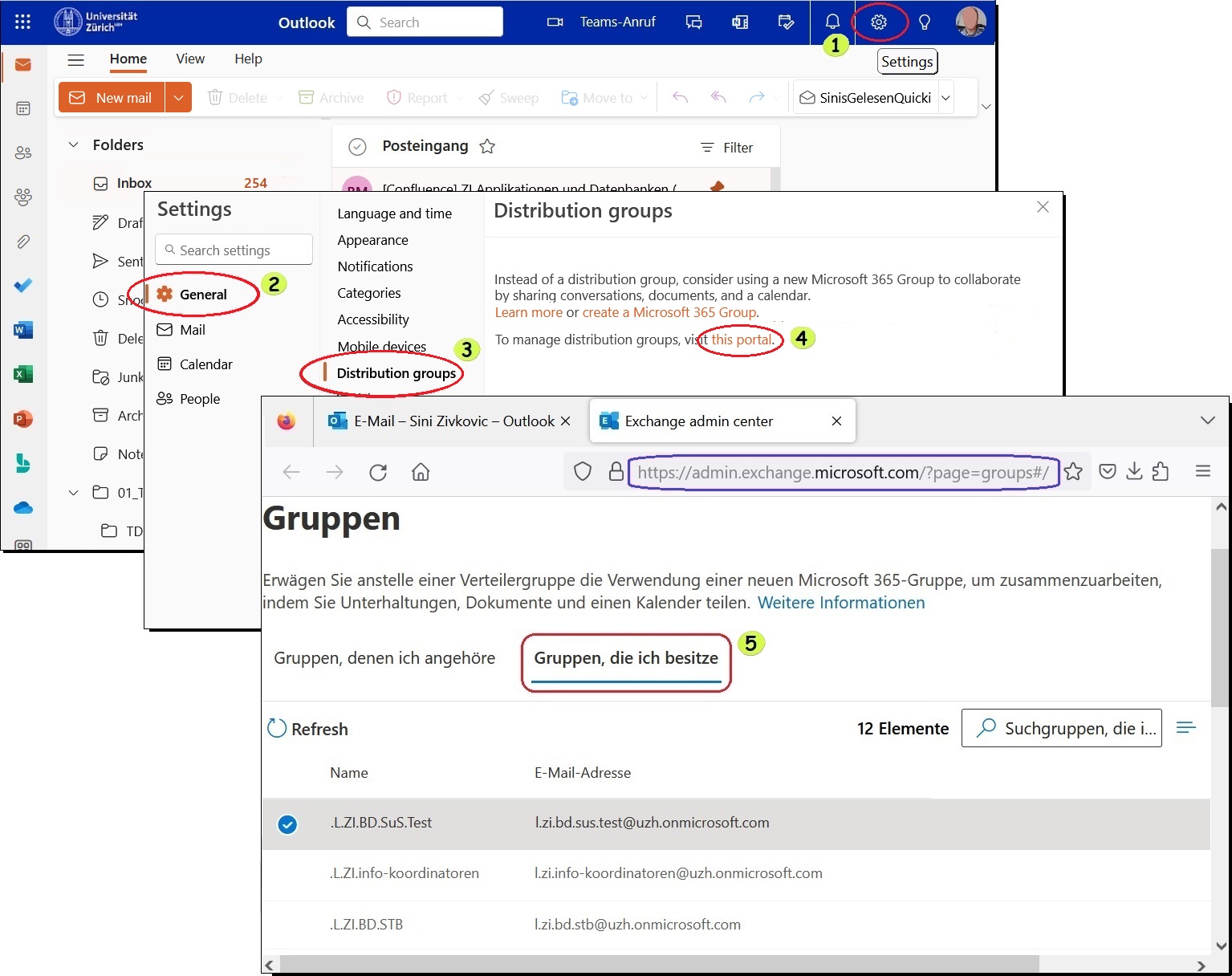Launch Word from the left rail
The width and height of the screenshot is (1232, 976).
tap(23, 330)
